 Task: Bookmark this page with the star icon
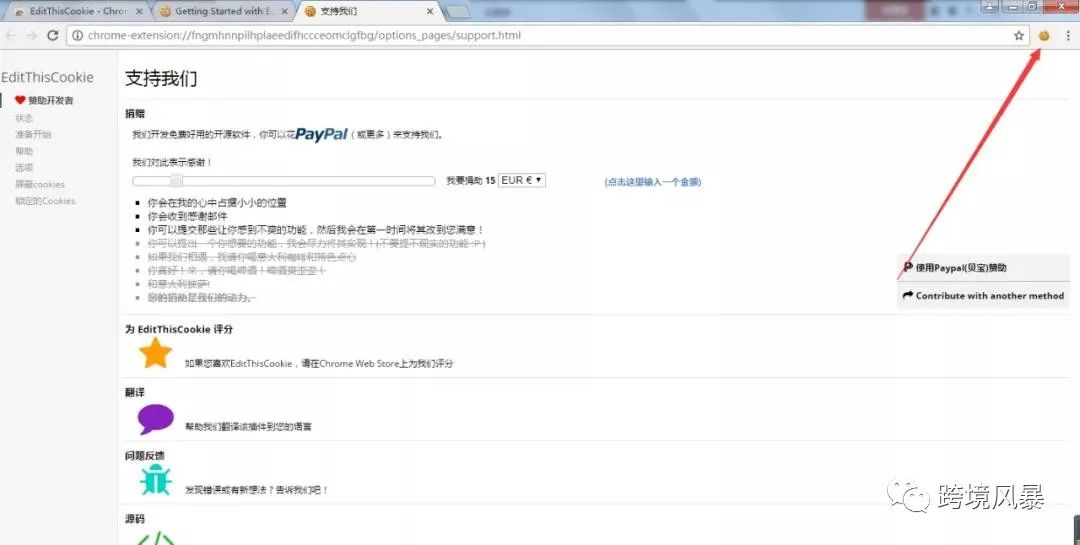coord(1019,35)
